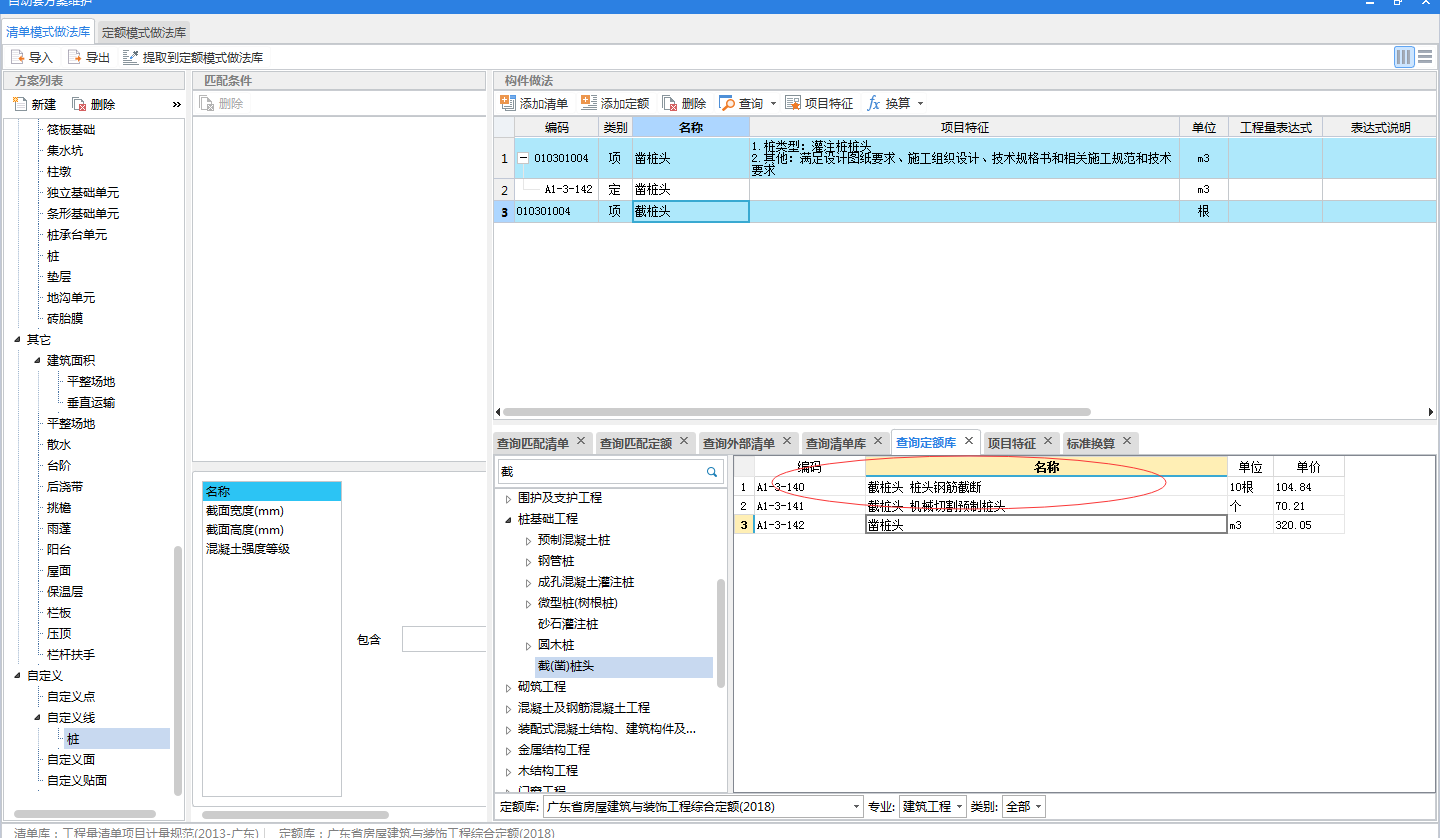Click the 新建 icon in 方案列表

[x=20, y=104]
